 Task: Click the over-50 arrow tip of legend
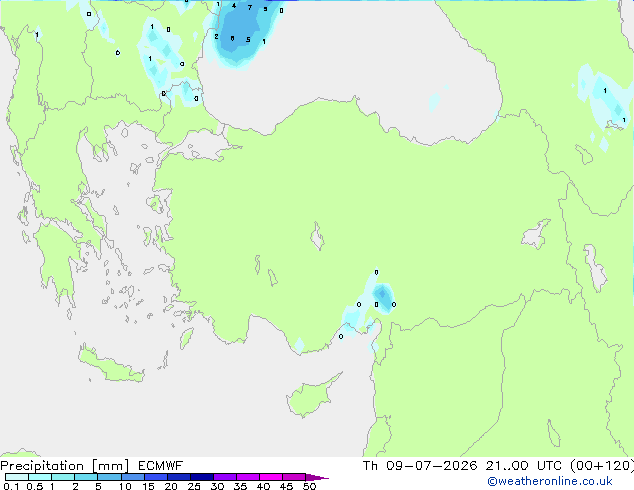[317, 477]
